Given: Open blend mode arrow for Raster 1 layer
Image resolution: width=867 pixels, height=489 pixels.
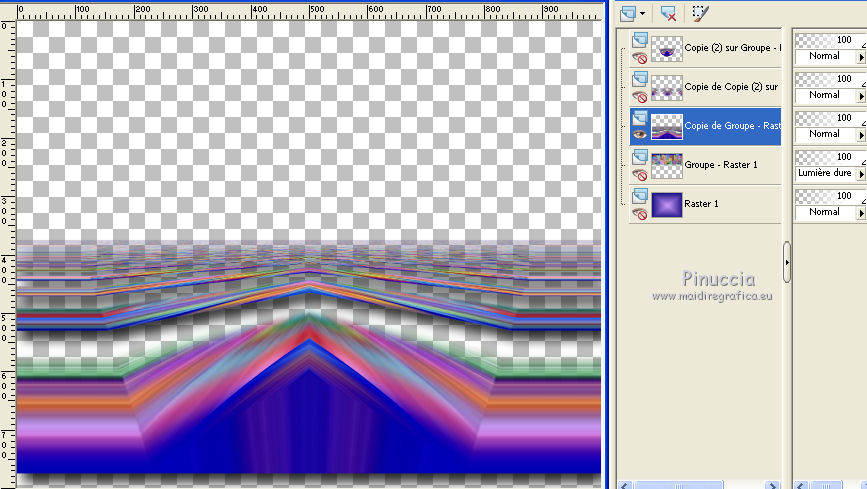Looking at the screenshot, I should pyautogui.click(x=861, y=213).
